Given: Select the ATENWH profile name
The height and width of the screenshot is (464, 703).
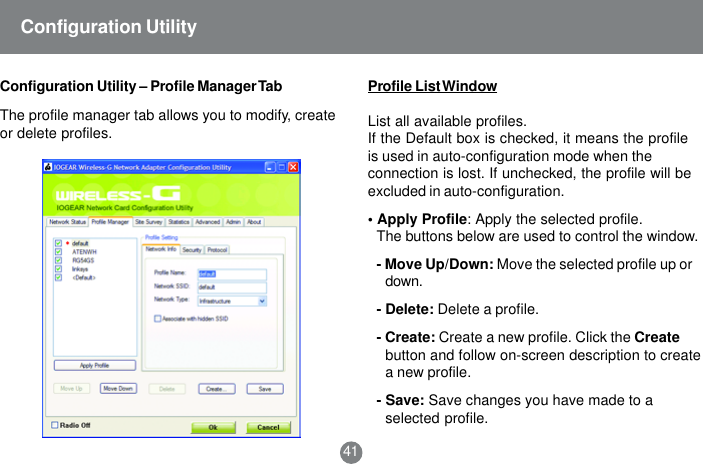Looking at the screenshot, I should coord(84,252).
